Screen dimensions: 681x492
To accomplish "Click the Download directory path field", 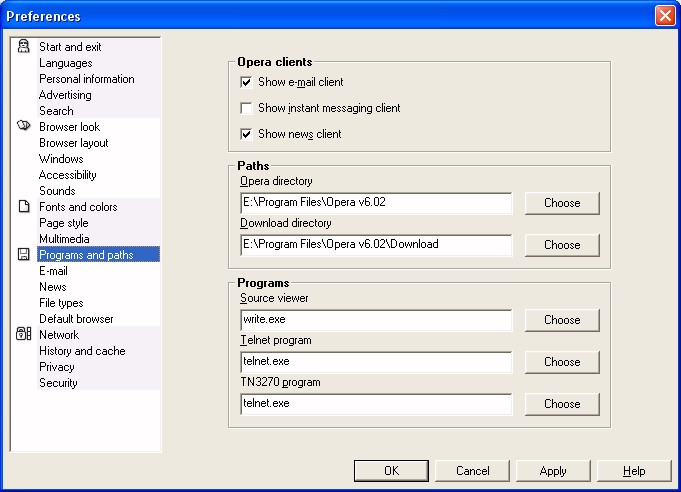I will pyautogui.click(x=376, y=245).
